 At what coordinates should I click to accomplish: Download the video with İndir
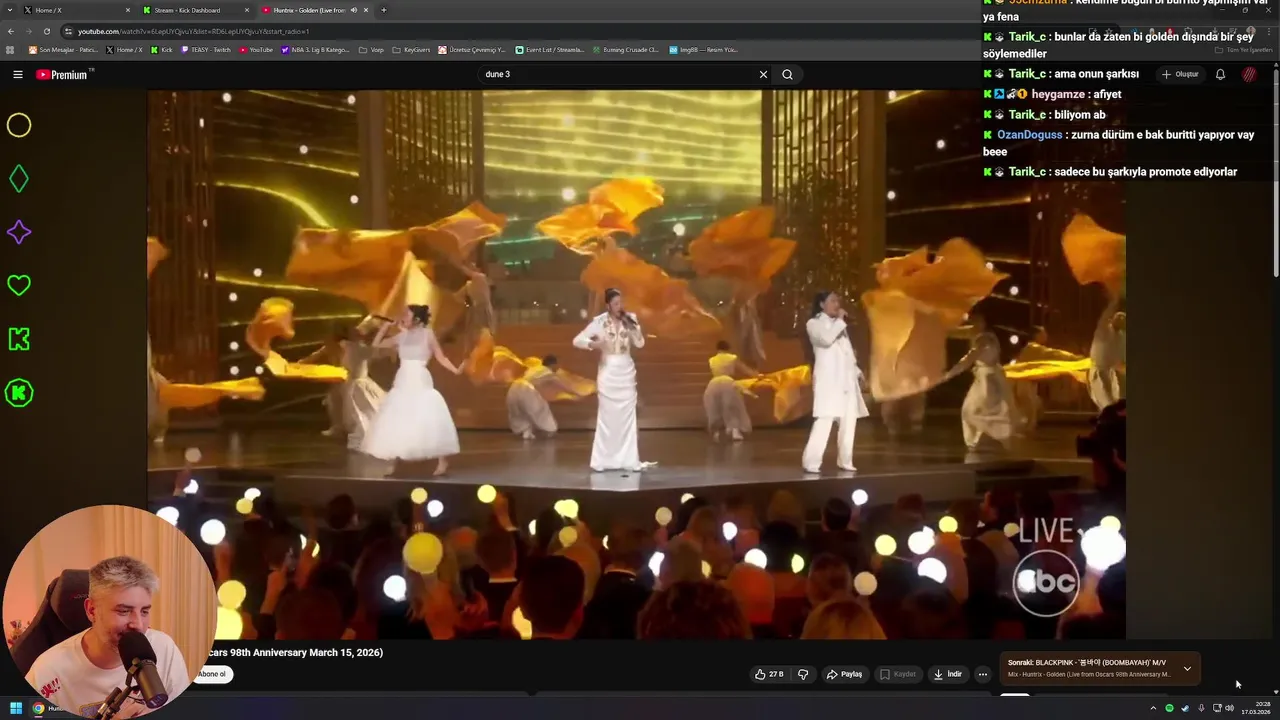click(x=948, y=674)
